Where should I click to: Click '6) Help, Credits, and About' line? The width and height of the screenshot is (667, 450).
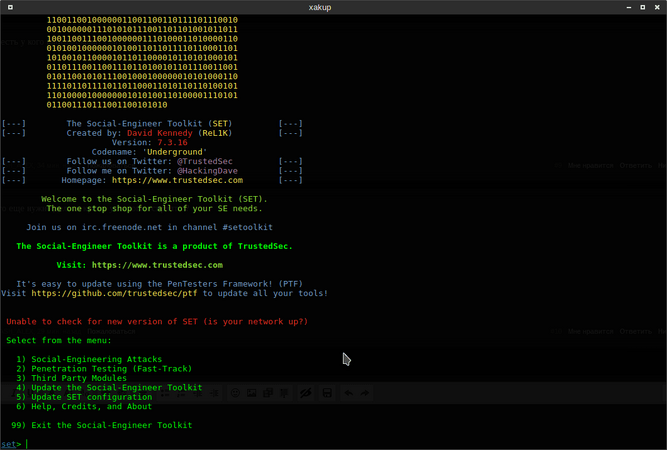click(x=84, y=407)
